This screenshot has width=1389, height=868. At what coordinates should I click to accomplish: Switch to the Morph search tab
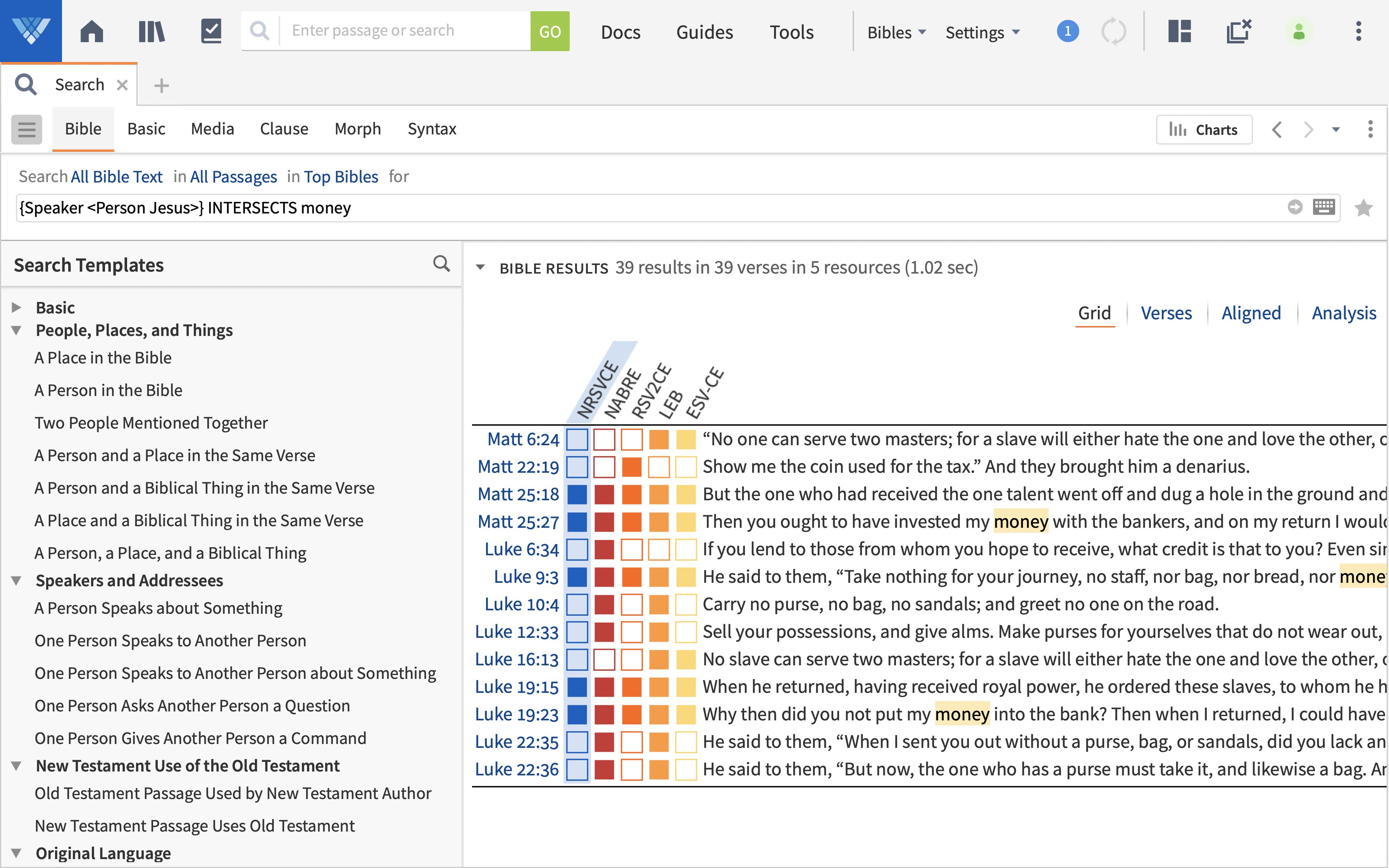358,129
